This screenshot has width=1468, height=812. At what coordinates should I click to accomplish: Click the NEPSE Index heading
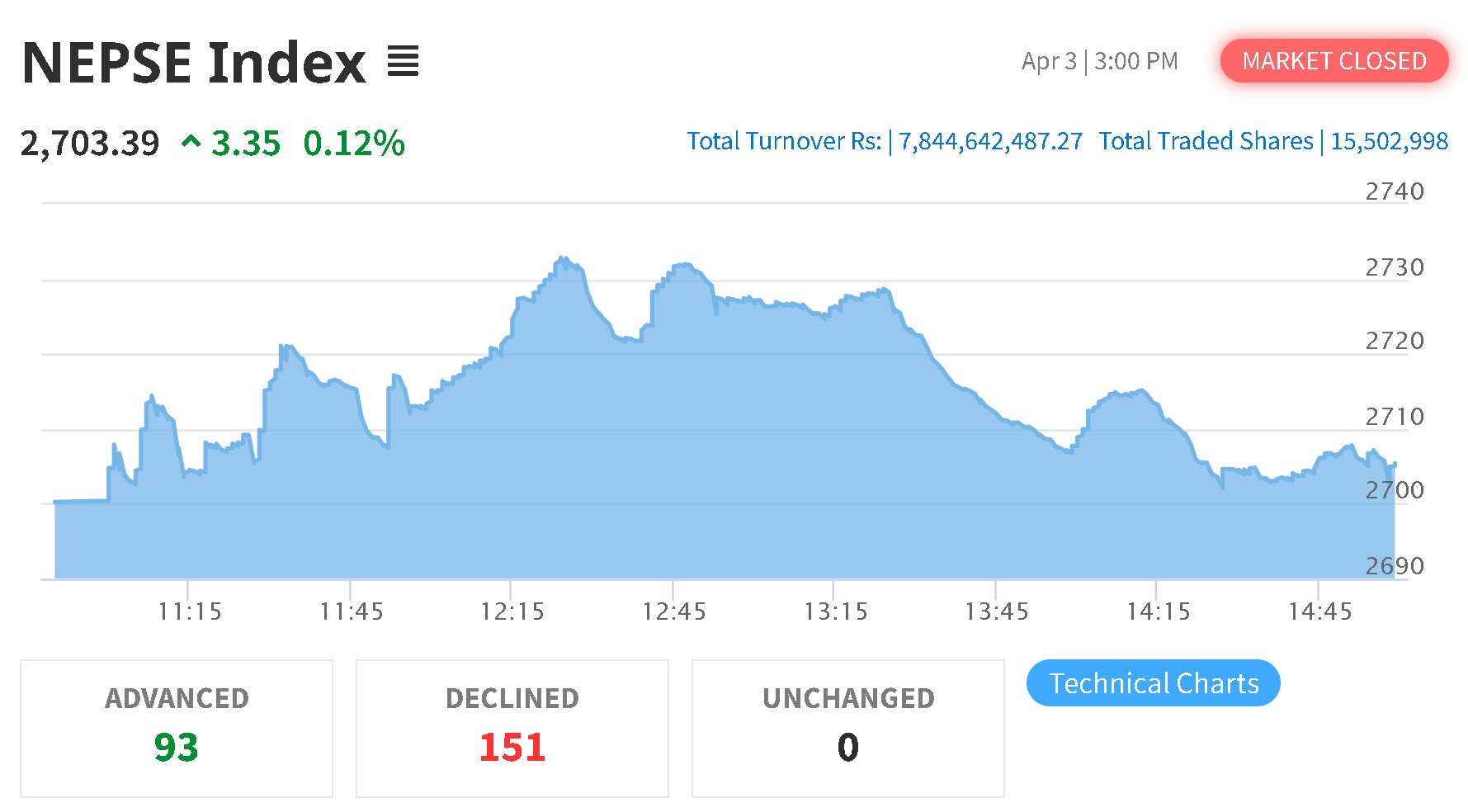[x=194, y=63]
